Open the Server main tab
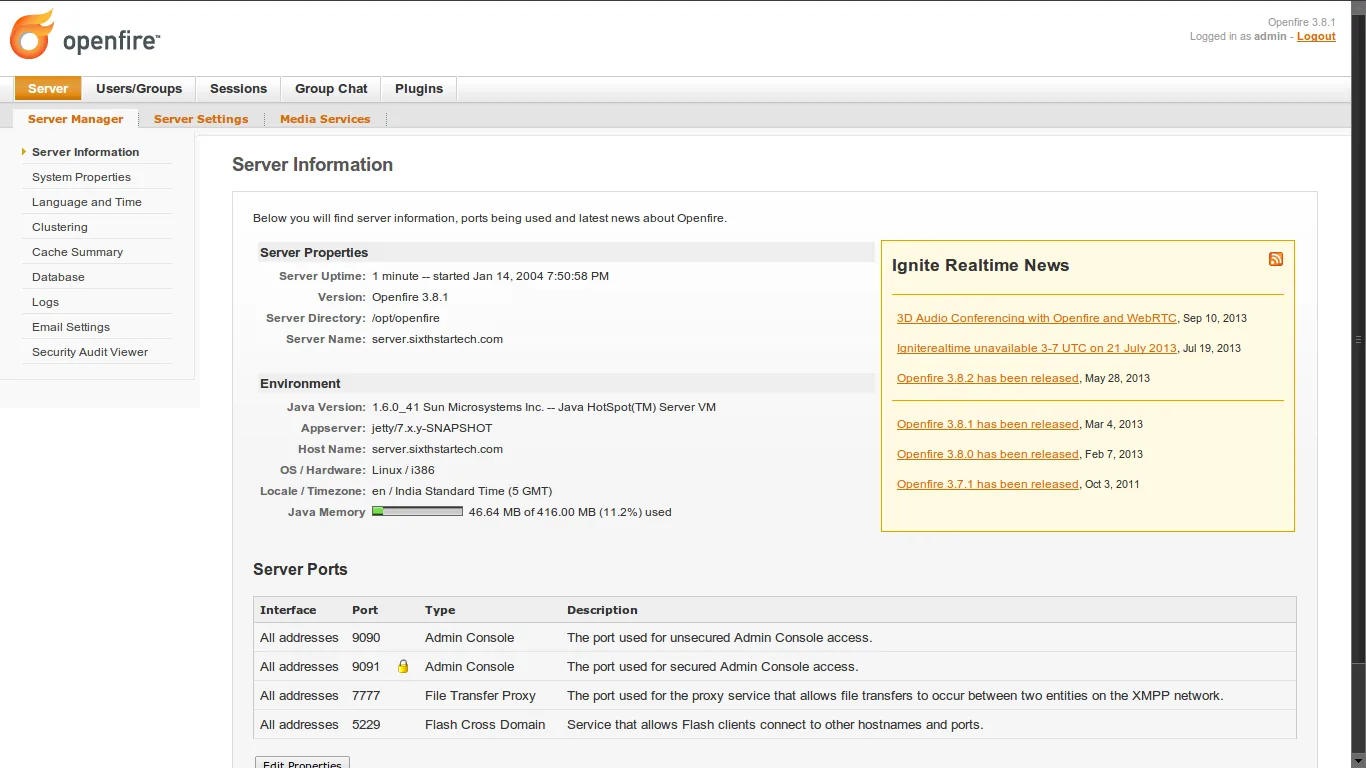The width and height of the screenshot is (1366, 768). point(48,89)
